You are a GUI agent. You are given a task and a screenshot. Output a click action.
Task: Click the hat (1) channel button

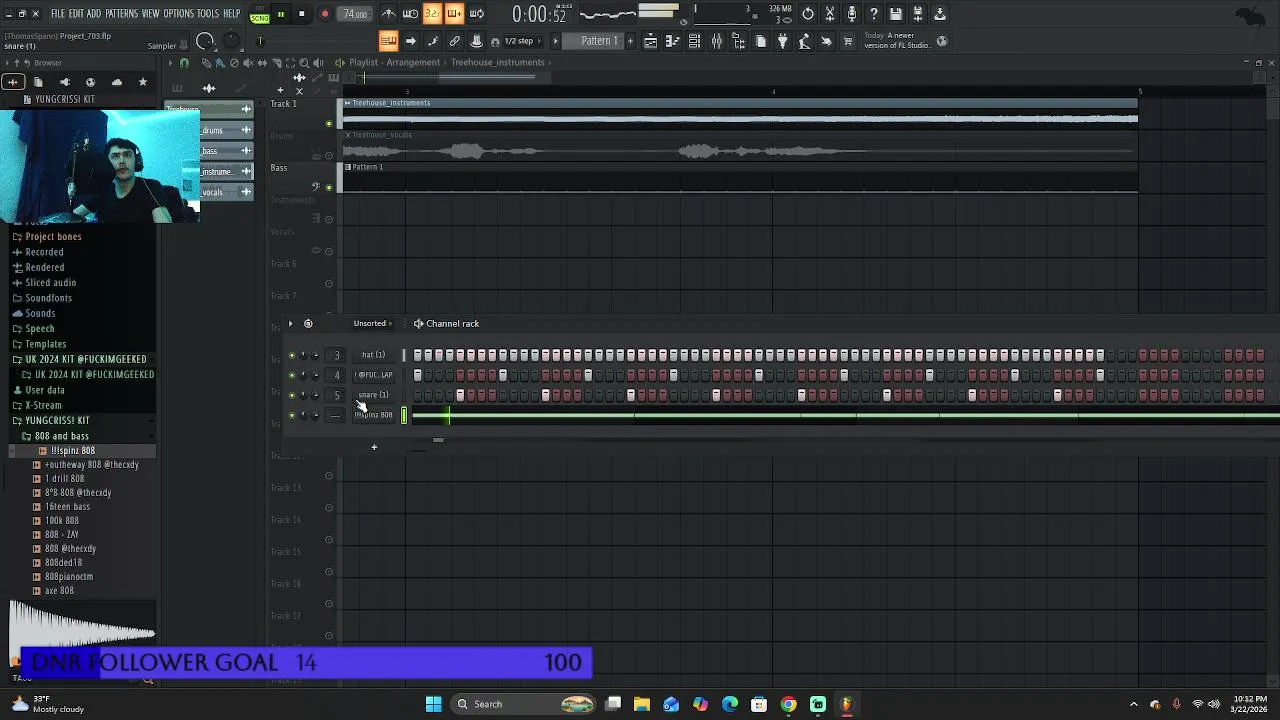click(374, 355)
